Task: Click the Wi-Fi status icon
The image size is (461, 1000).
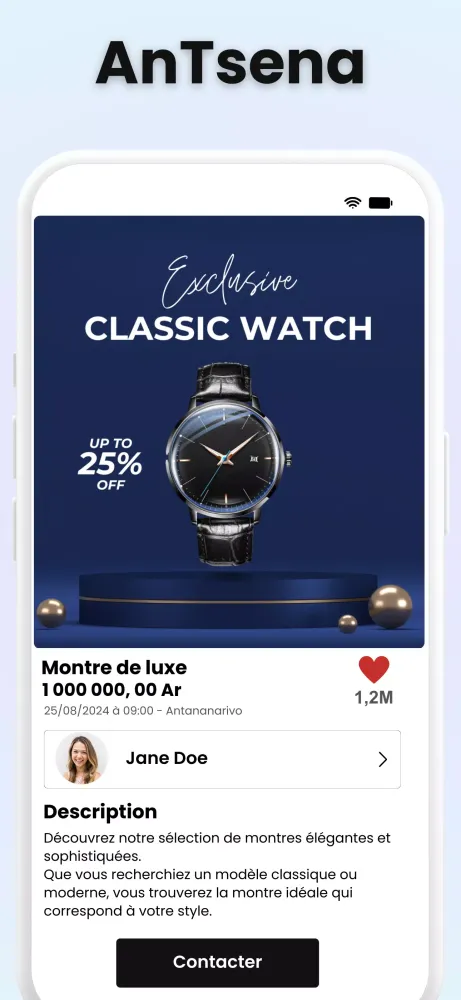Action: click(353, 203)
